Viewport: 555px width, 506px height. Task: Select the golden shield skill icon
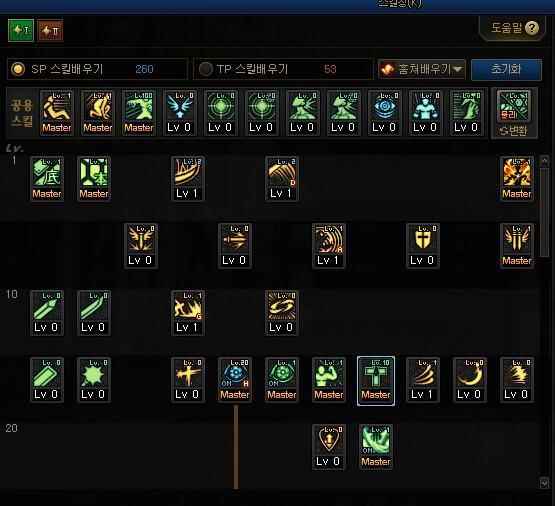[423, 246]
